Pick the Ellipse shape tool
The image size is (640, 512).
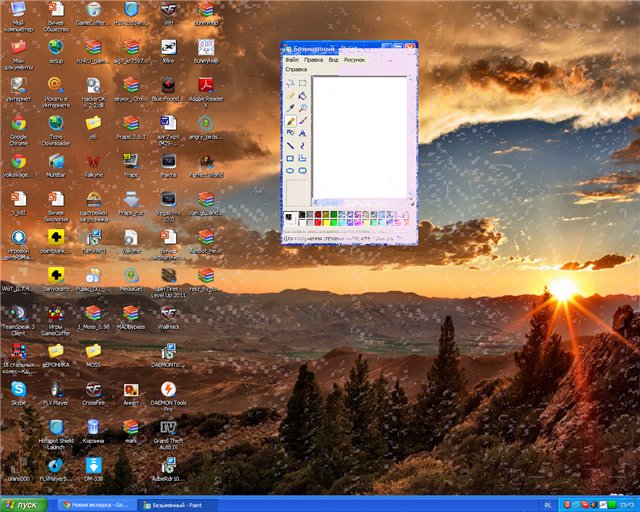coord(291,169)
